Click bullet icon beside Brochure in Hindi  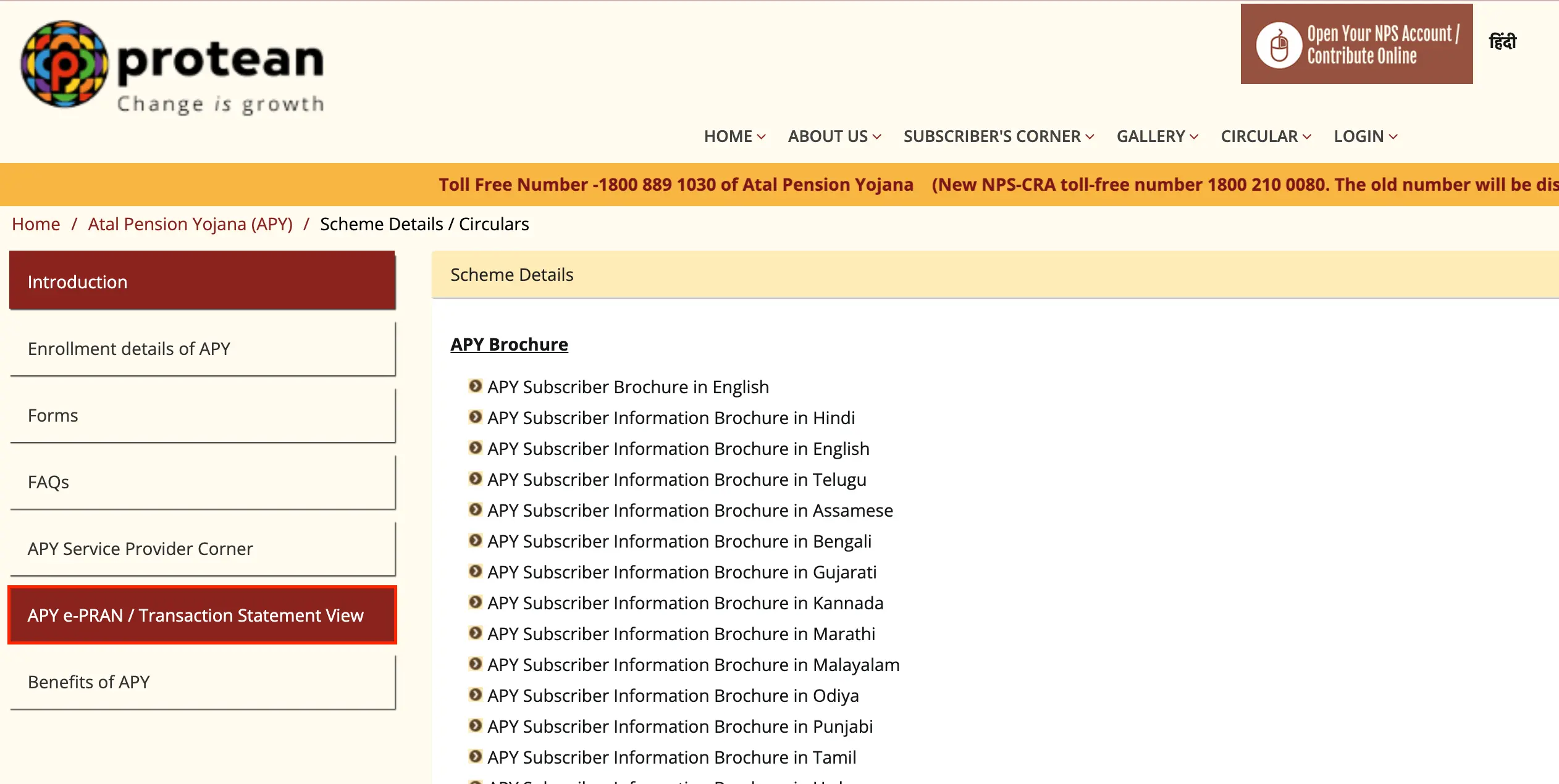coord(475,417)
